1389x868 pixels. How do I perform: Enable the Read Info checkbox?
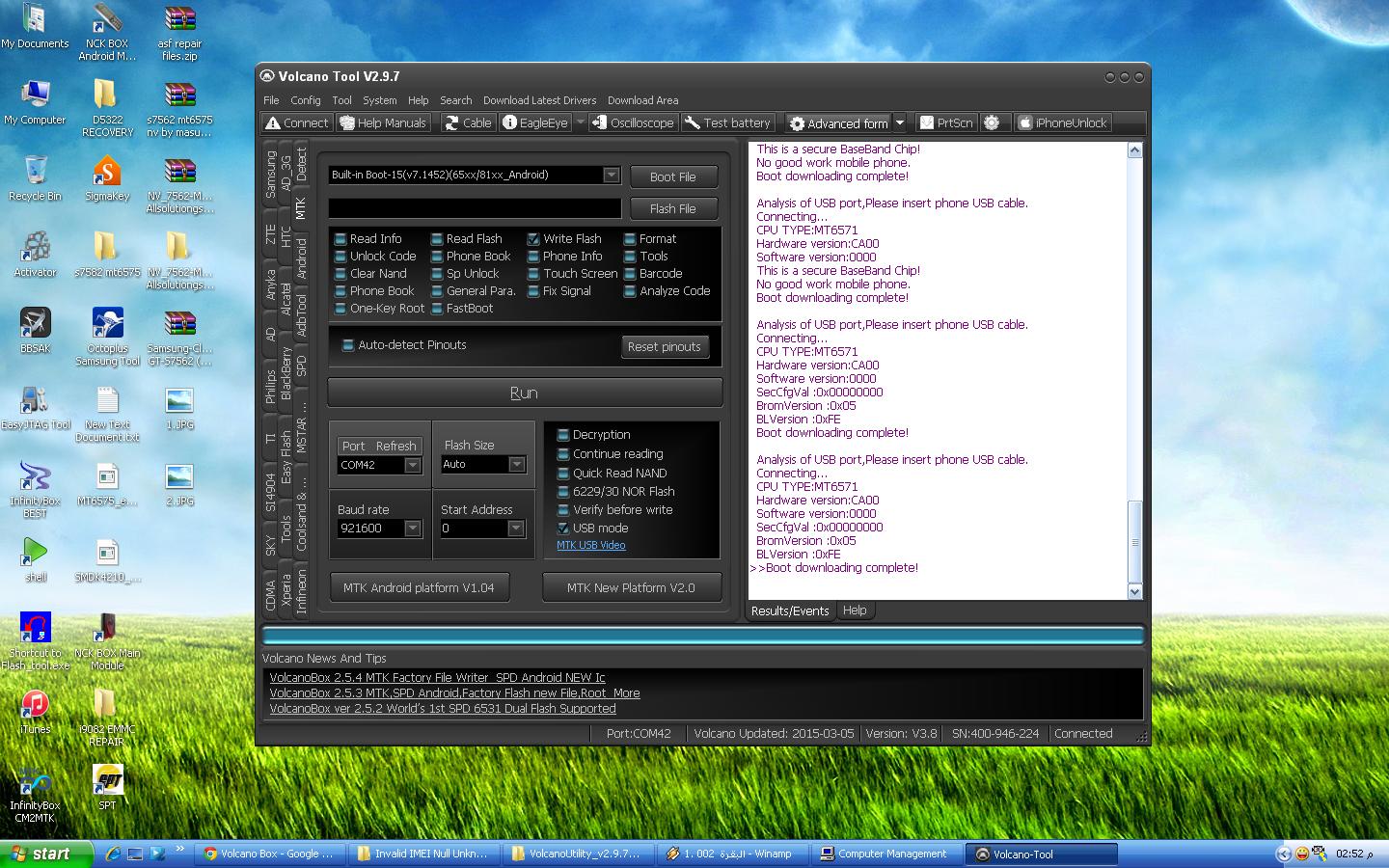click(x=340, y=238)
